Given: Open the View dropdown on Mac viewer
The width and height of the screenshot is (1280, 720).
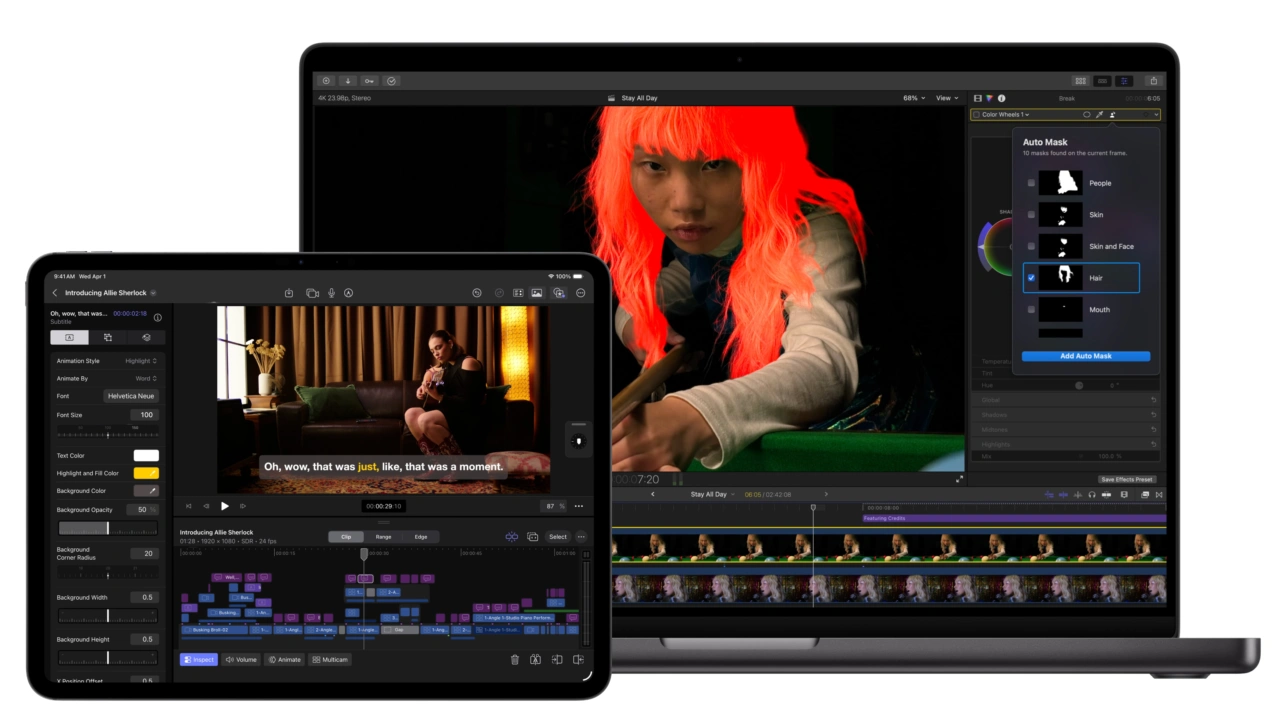Looking at the screenshot, I should (946, 98).
